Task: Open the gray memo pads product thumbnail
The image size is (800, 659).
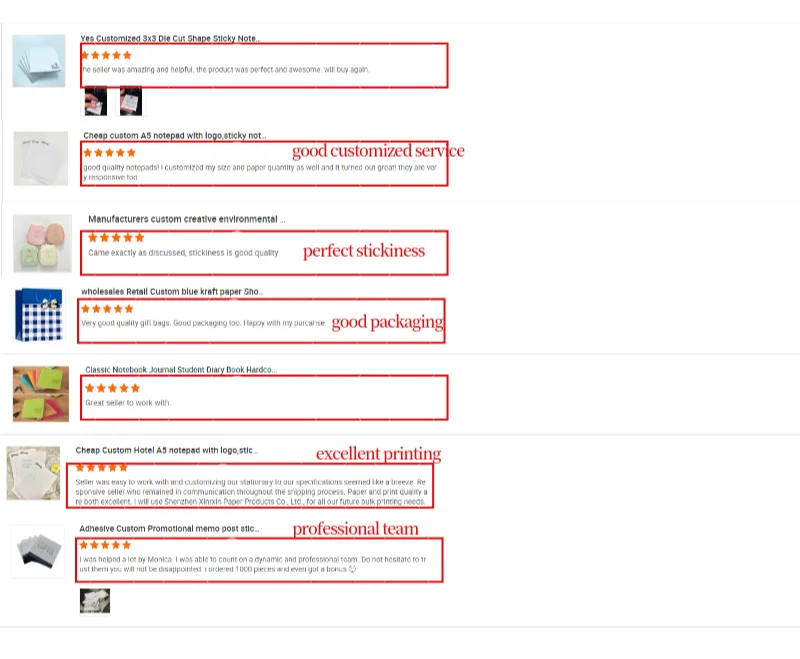Action: (38, 551)
